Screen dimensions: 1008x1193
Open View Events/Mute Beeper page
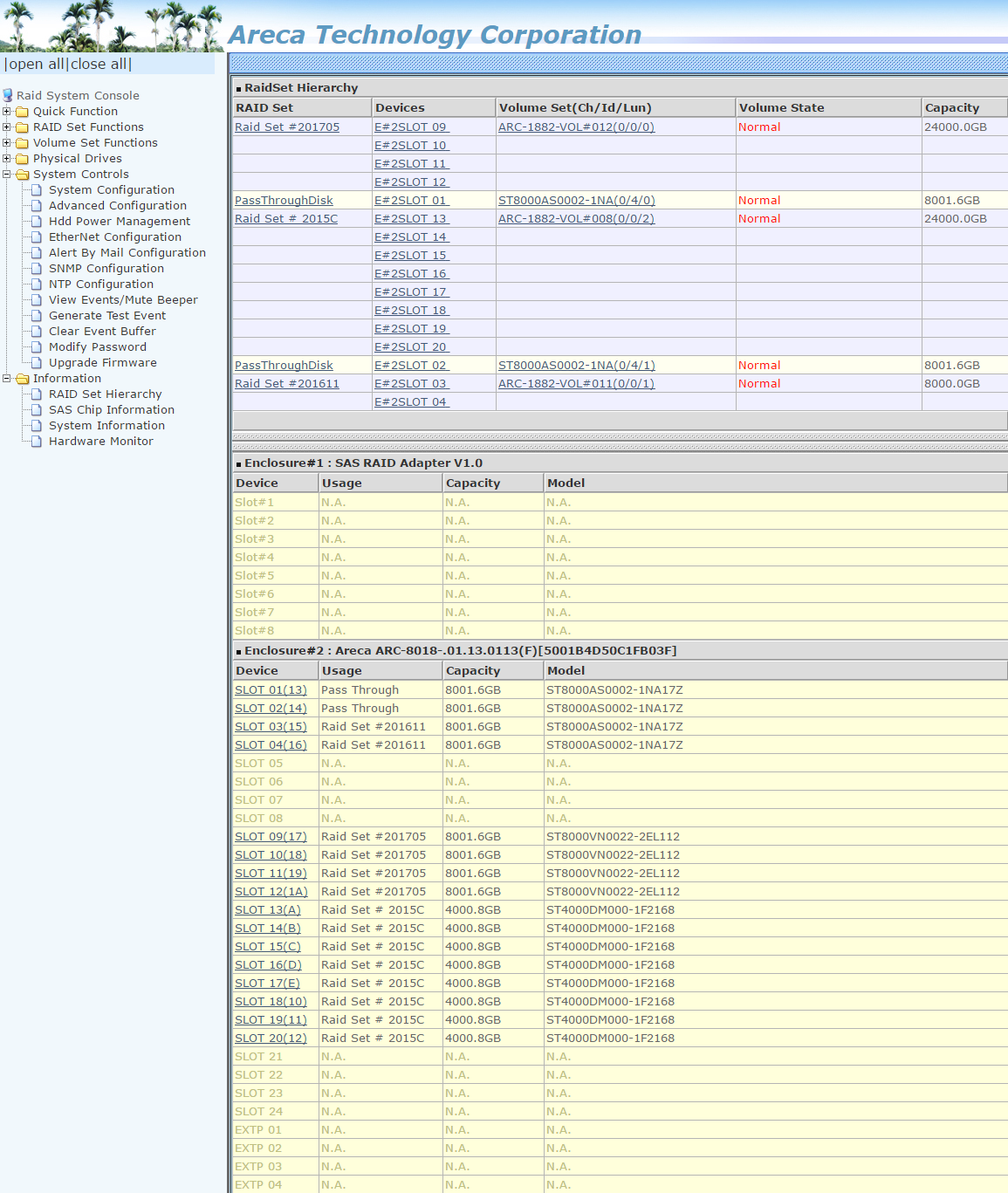(x=123, y=300)
